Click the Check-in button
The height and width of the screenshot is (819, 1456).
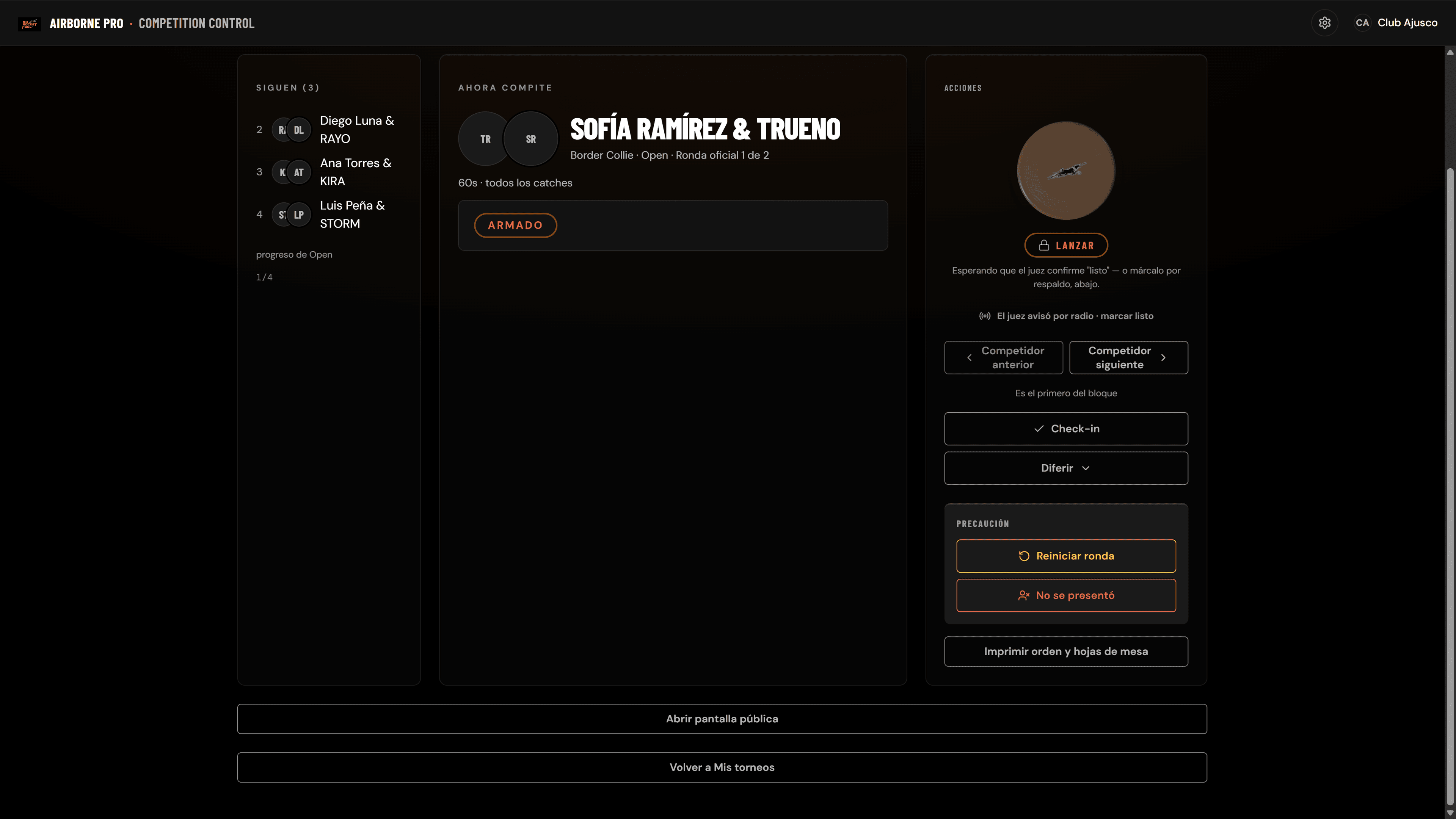click(1066, 429)
